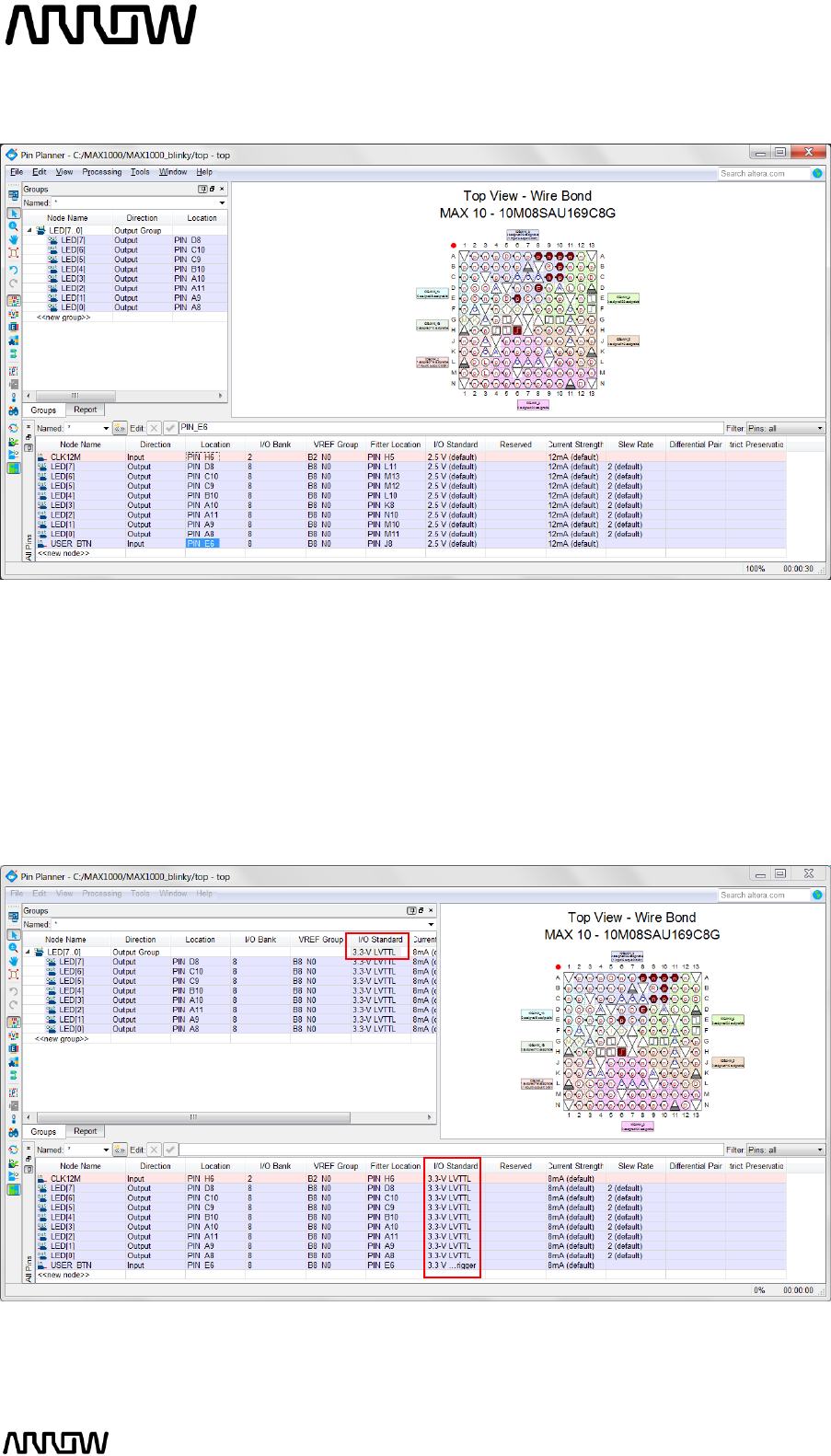Open Groups Named dropdown in first Pin Planner window

(222, 202)
